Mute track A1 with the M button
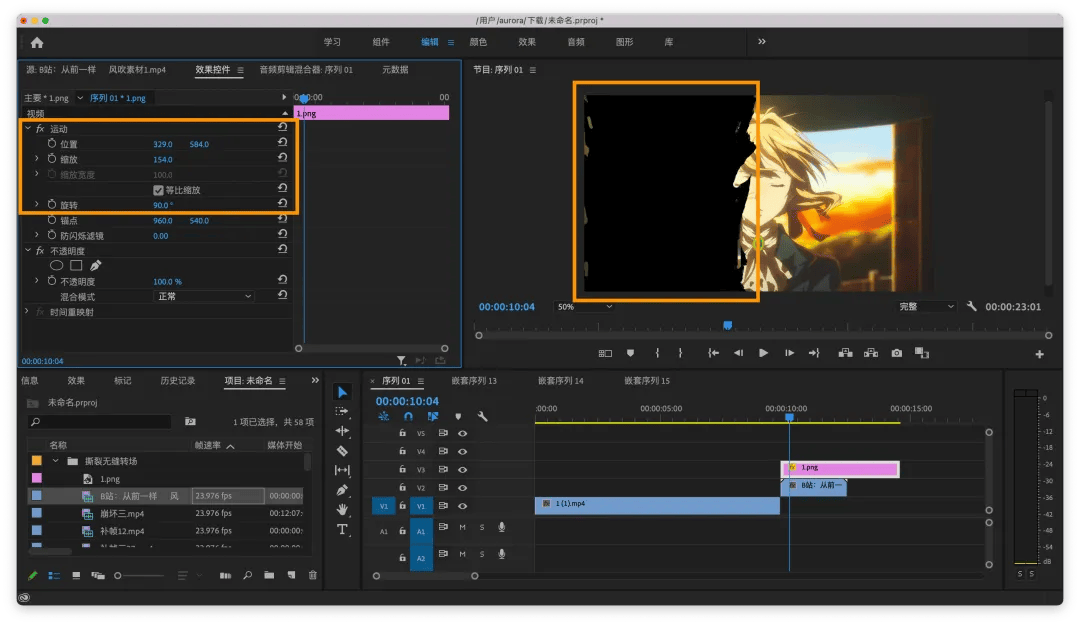The height and width of the screenshot is (625, 1080). pyautogui.click(x=463, y=527)
